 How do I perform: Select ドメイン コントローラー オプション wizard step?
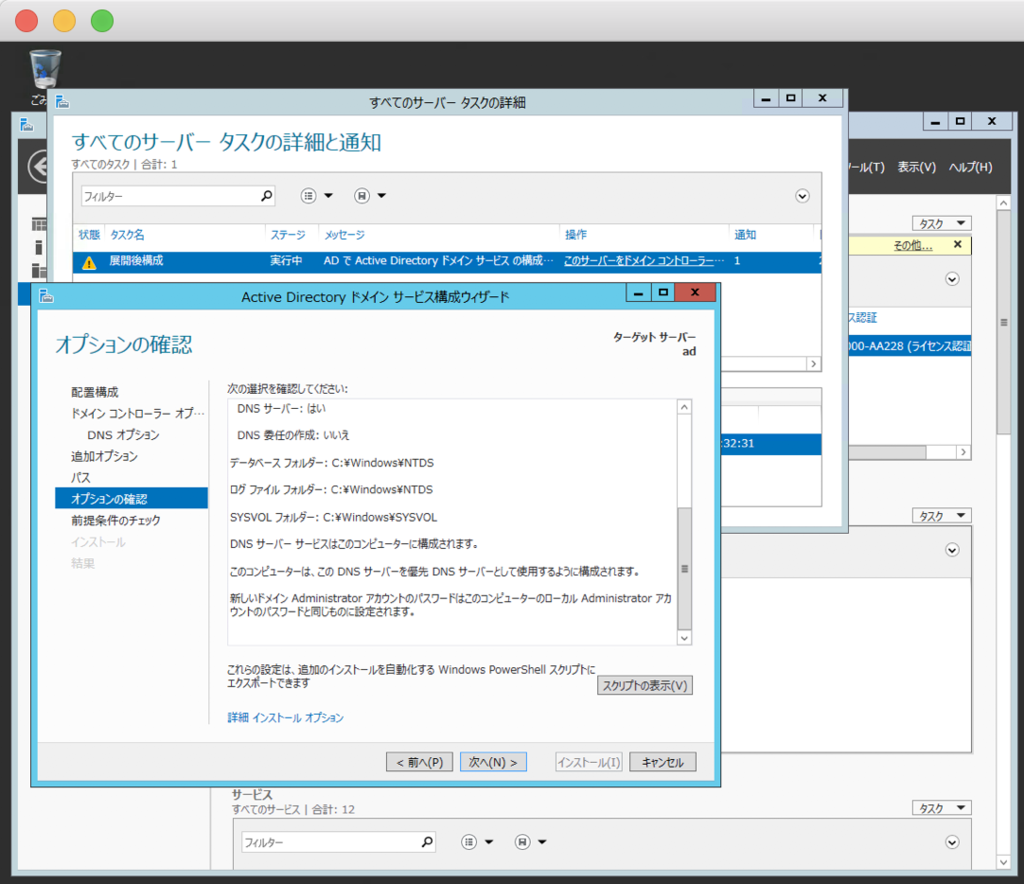(137, 413)
